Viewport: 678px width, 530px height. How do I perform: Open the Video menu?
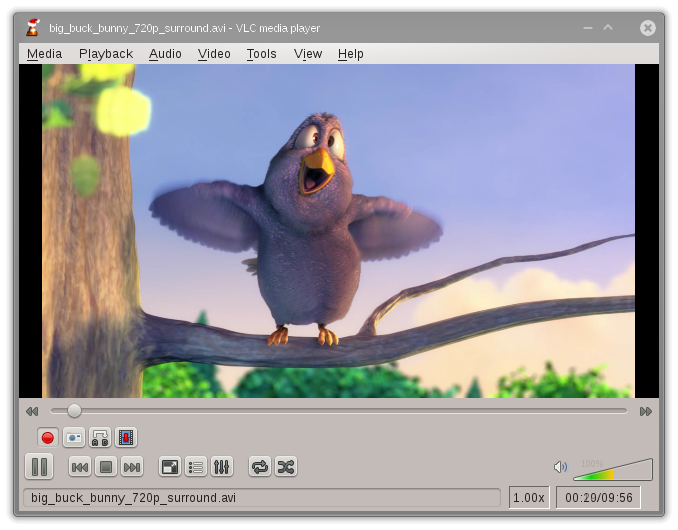[214, 54]
